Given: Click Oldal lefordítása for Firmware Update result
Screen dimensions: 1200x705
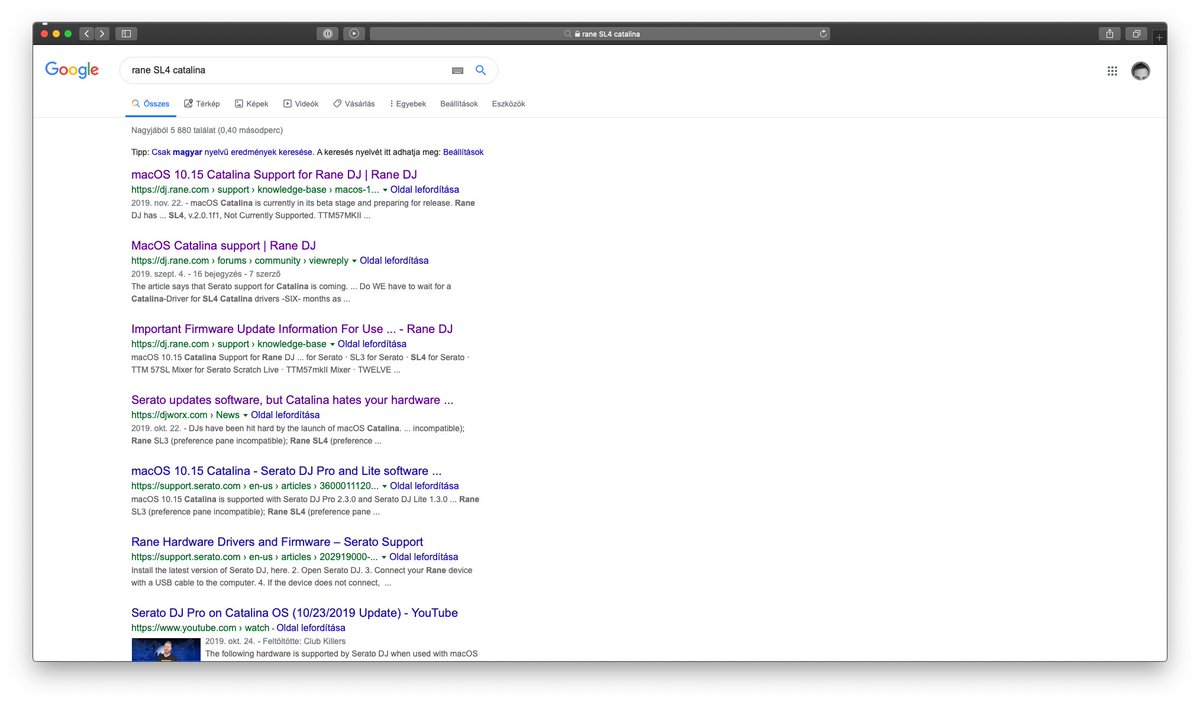Looking at the screenshot, I should pyautogui.click(x=372, y=344).
